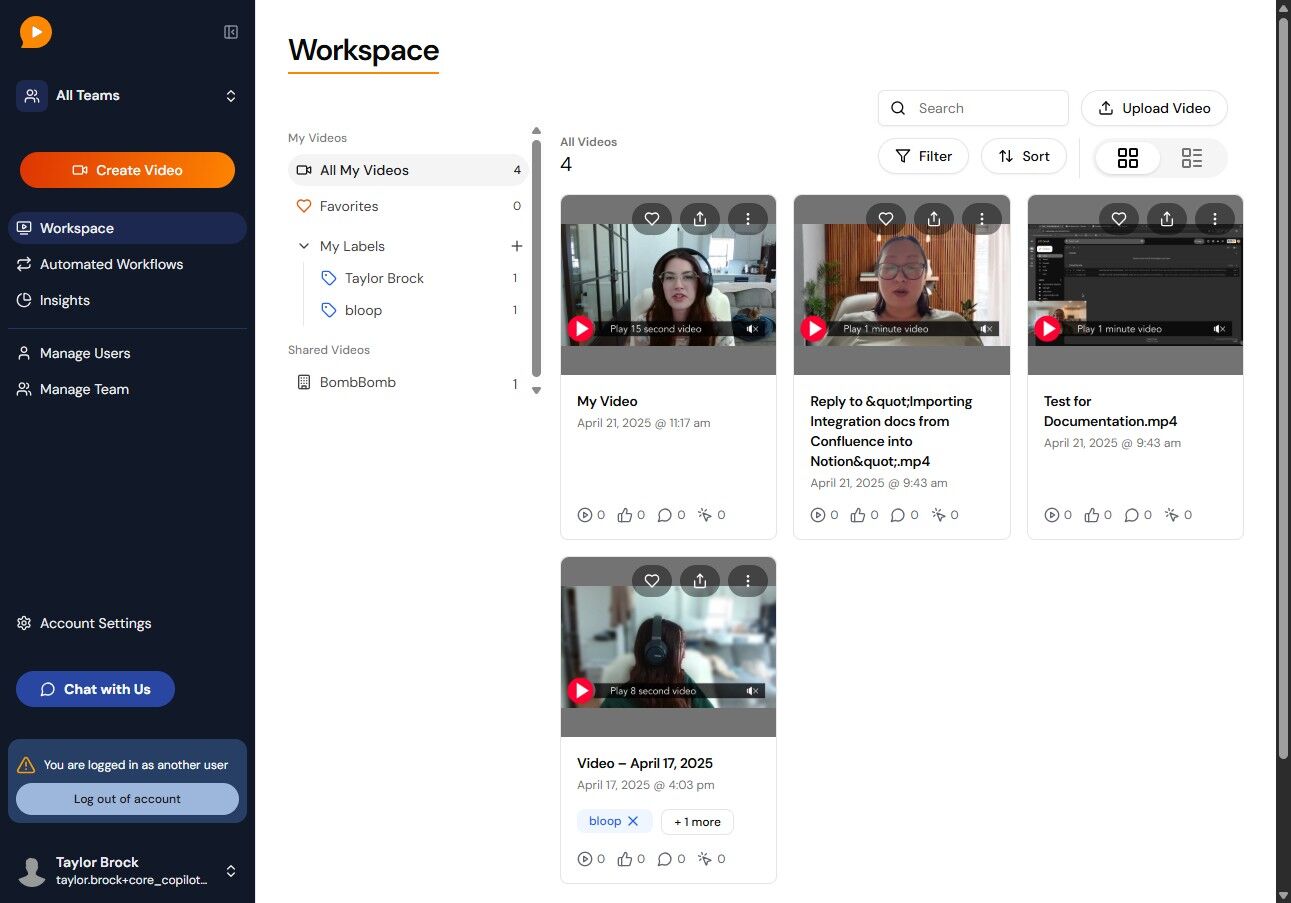1291x903 pixels.
Task: Add a new label with plus icon
Action: 517,246
